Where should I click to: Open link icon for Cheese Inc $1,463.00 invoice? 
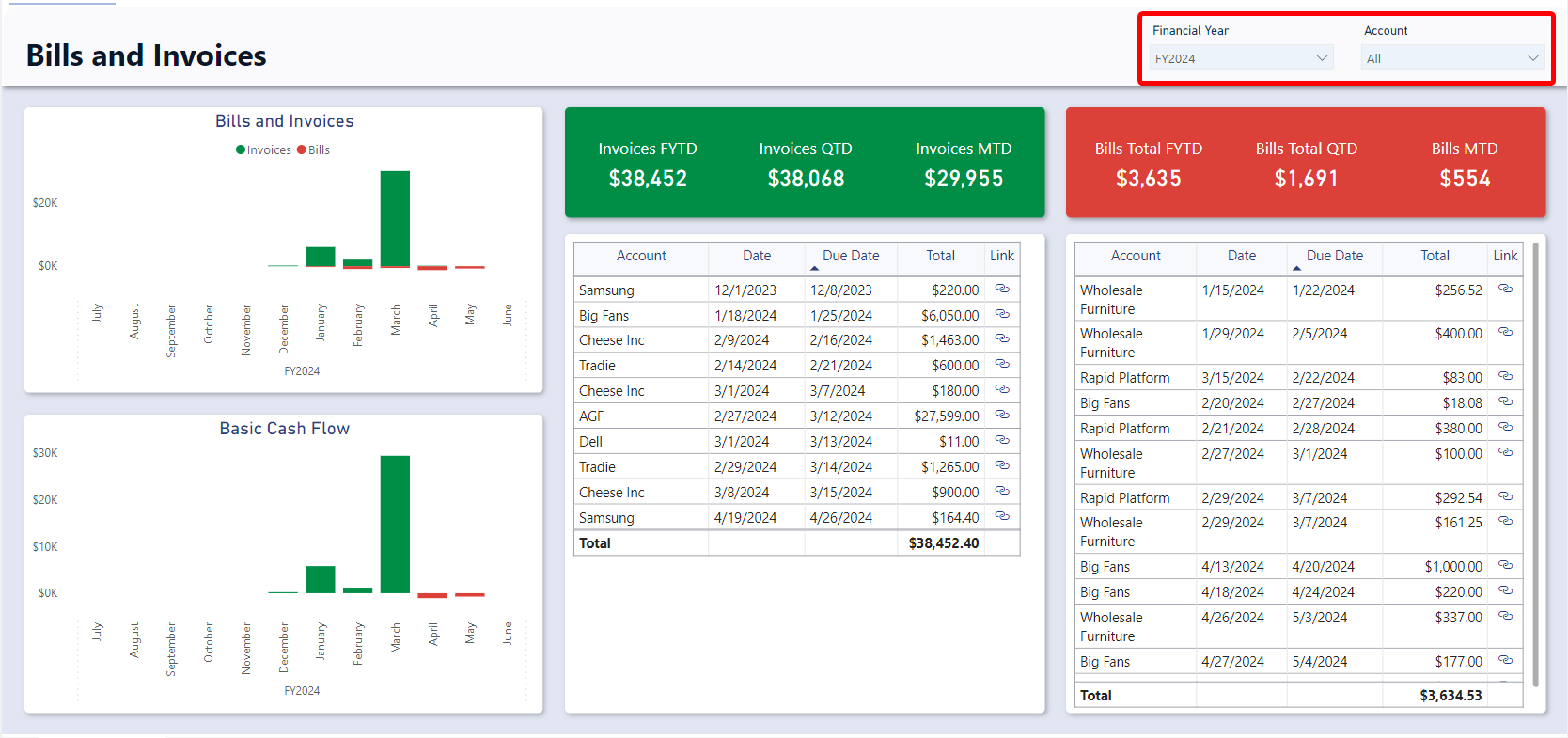pyautogui.click(x=1002, y=338)
